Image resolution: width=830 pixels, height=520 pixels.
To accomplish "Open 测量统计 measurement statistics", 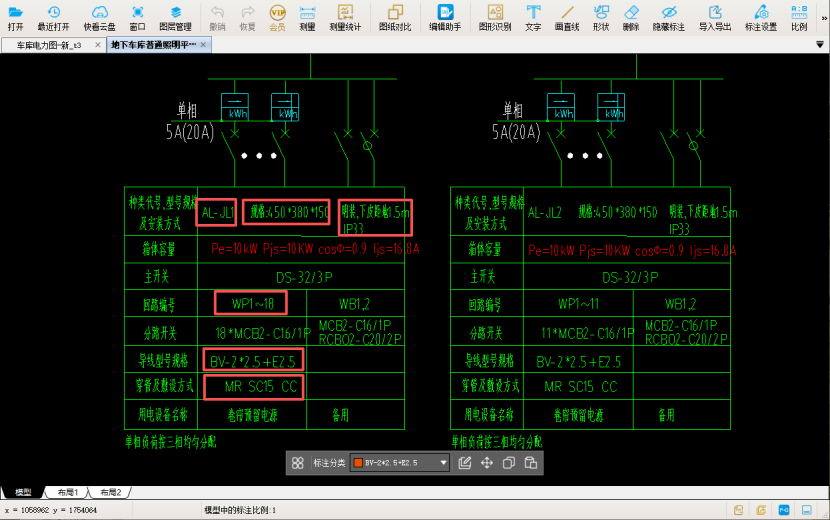I will pos(345,17).
